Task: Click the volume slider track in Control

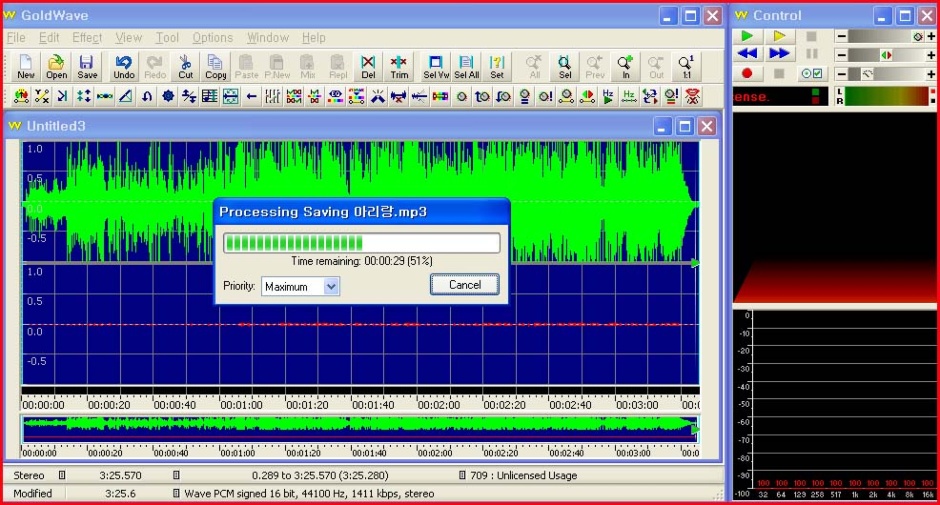Action: coord(886,37)
